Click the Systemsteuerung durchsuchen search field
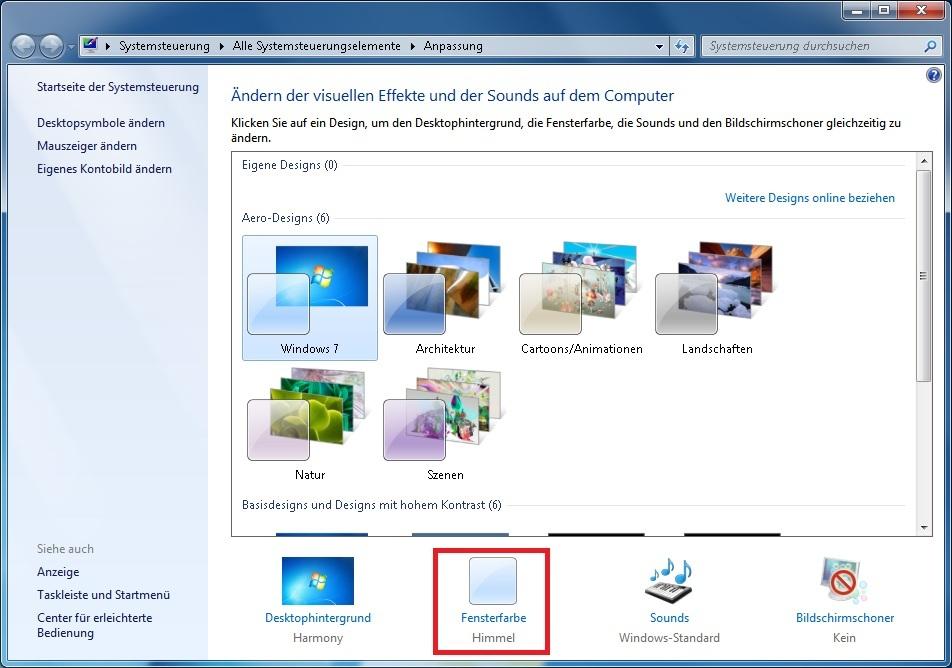 click(812, 46)
